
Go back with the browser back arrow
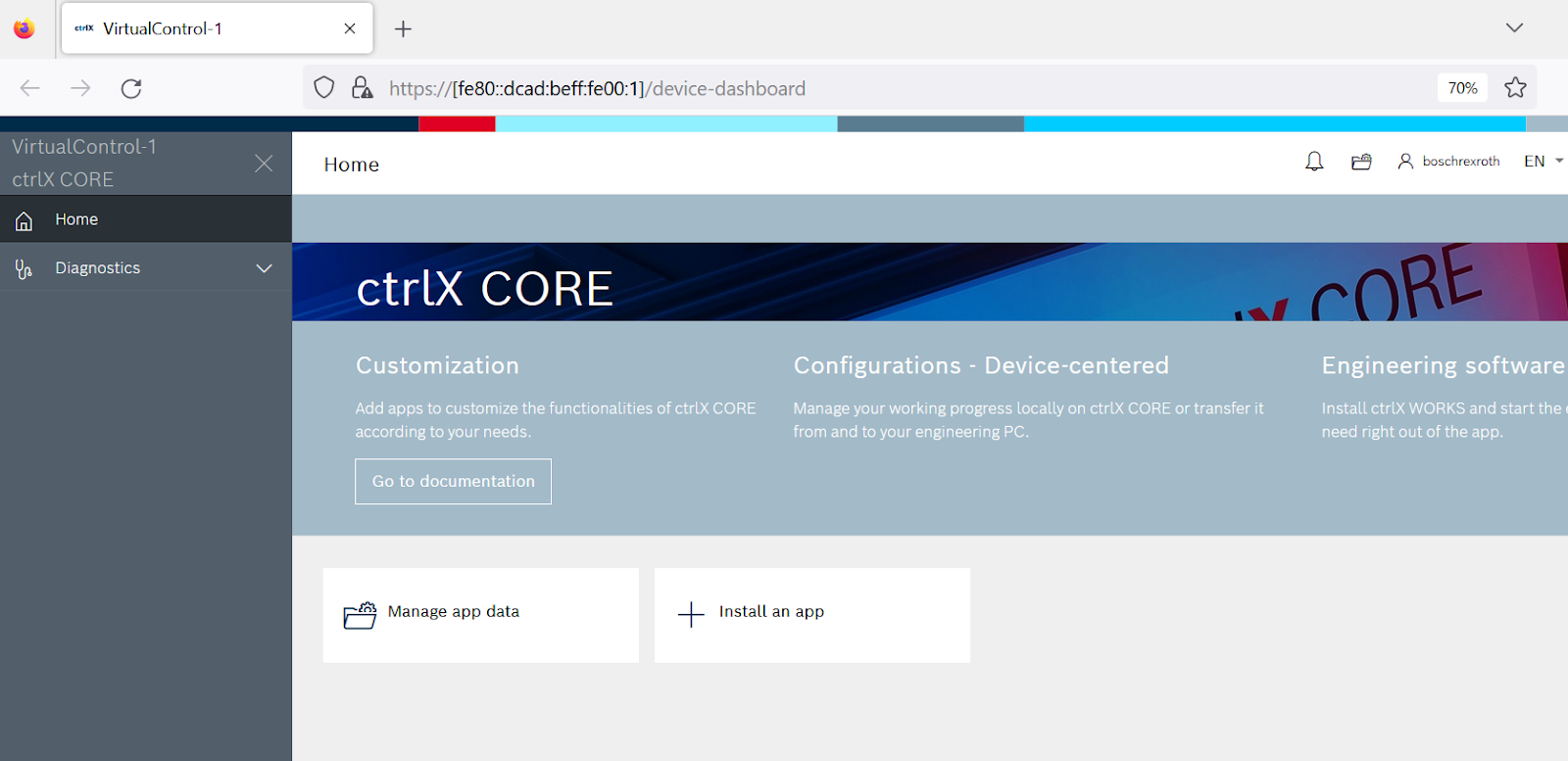(30, 88)
